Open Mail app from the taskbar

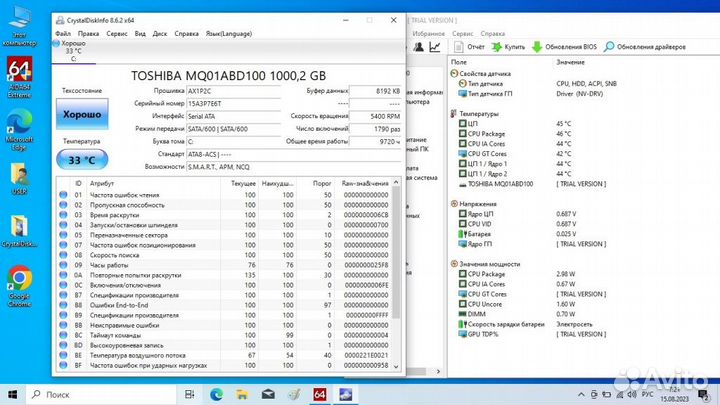(268, 394)
